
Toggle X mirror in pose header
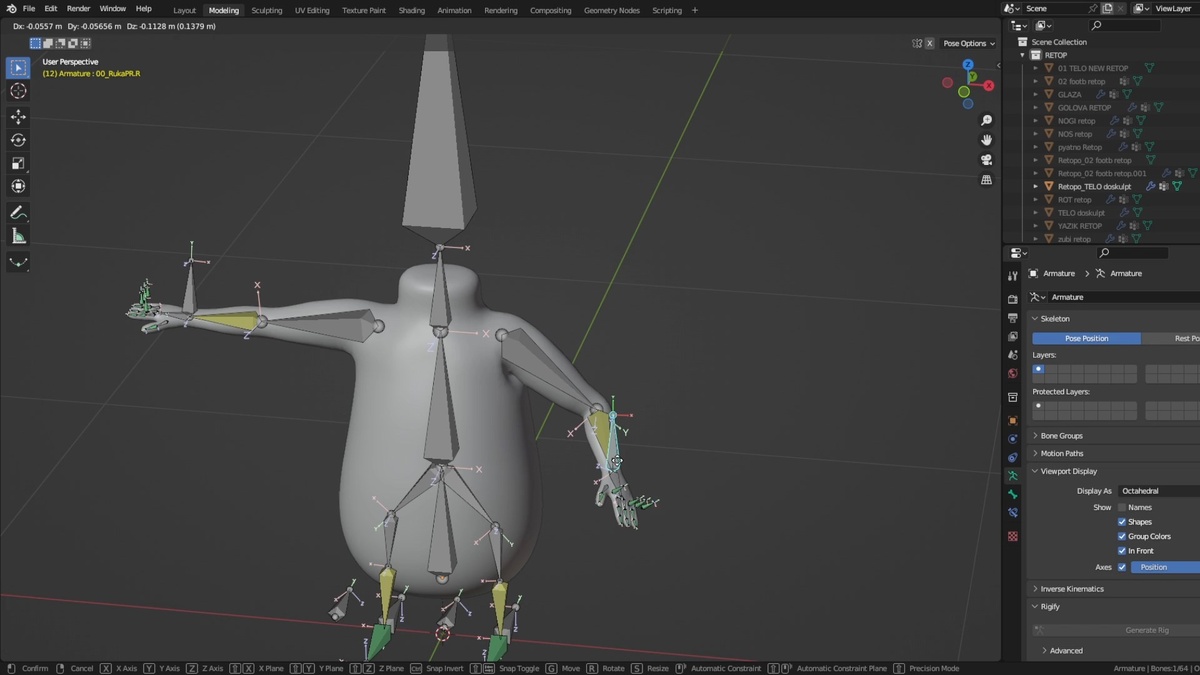coord(929,43)
